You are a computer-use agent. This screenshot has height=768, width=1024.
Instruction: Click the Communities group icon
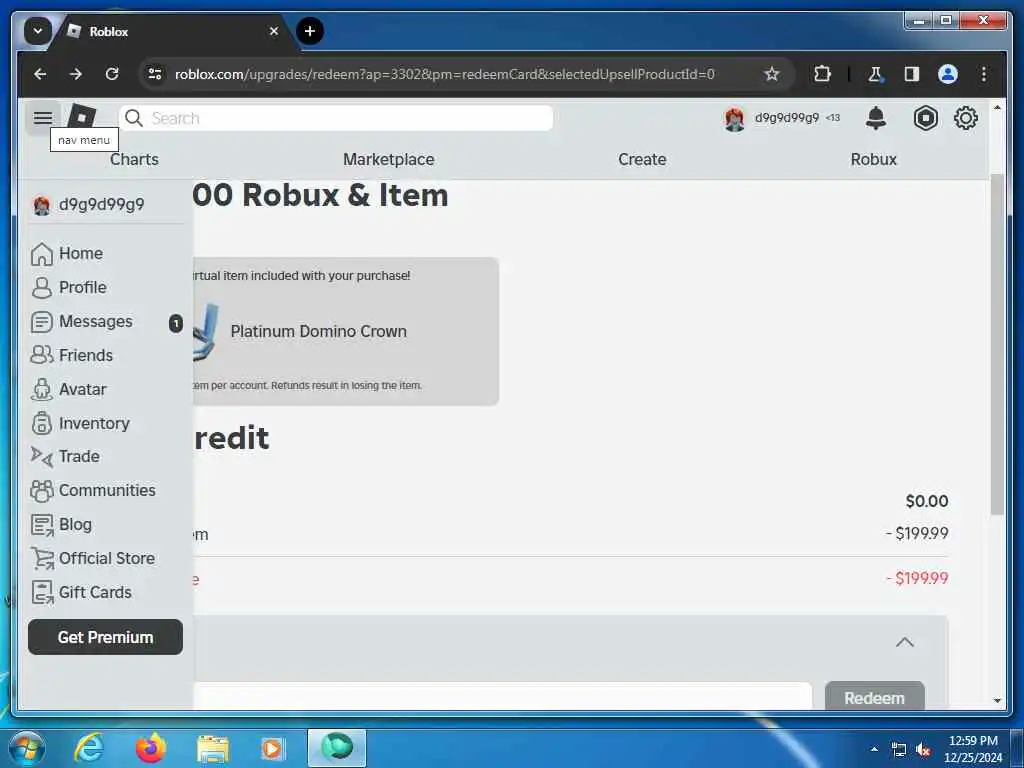pos(42,490)
